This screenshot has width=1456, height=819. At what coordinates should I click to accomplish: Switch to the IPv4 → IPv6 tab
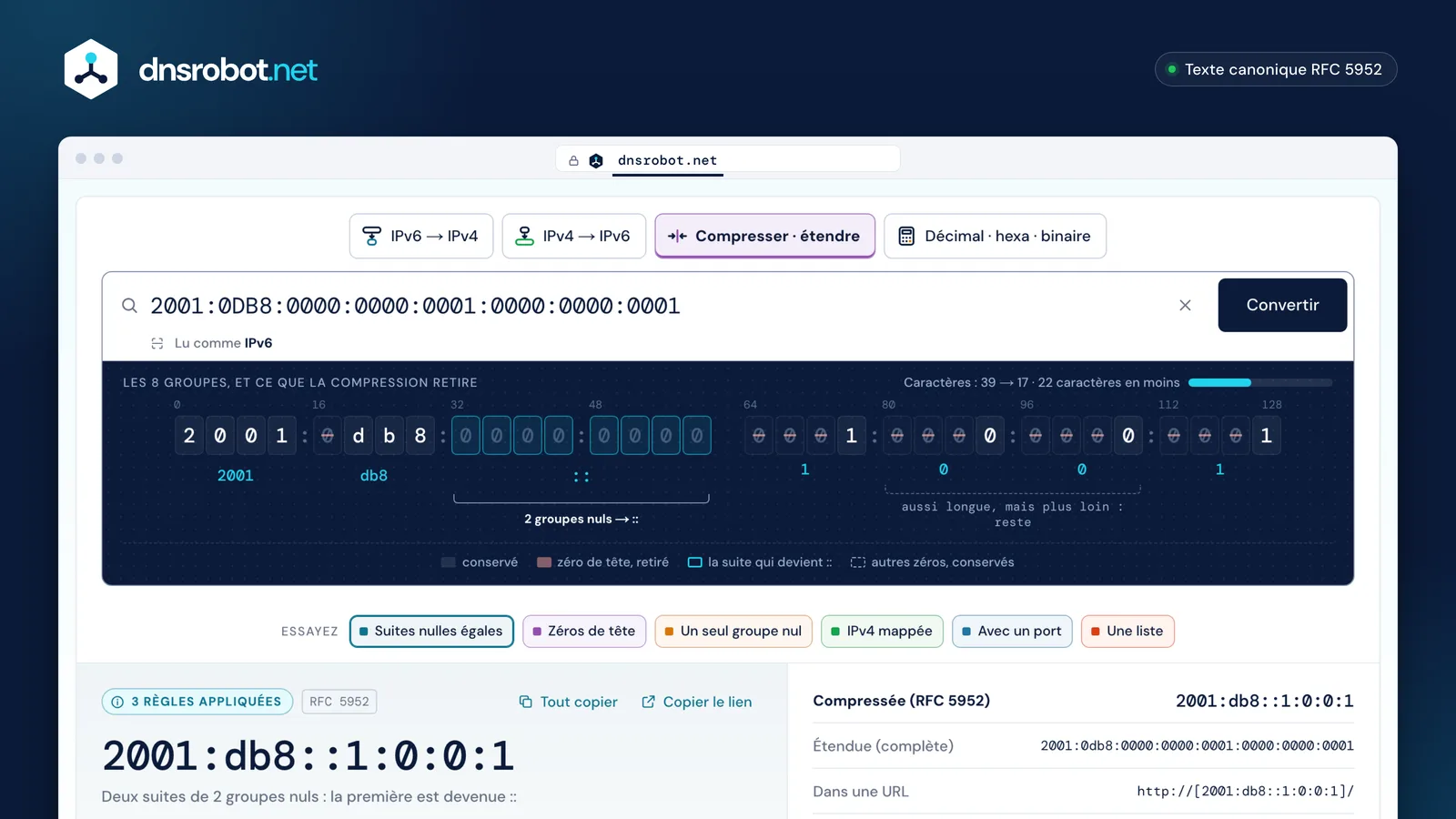[x=574, y=237]
